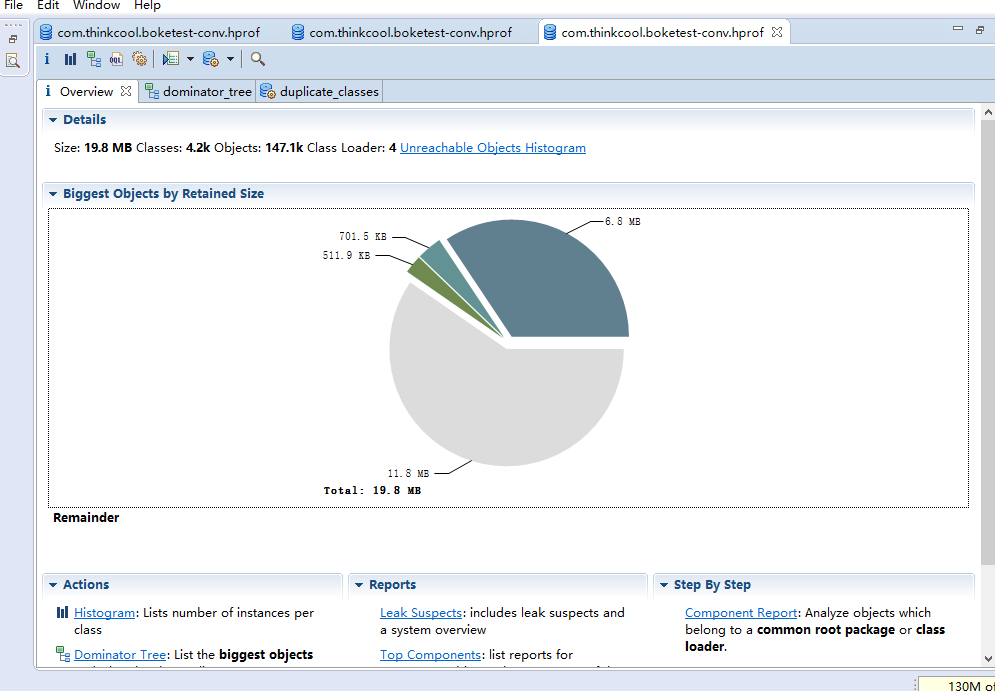Click the Dominator Tree action link
This screenshot has width=995, height=691.
pyautogui.click(x=120, y=654)
